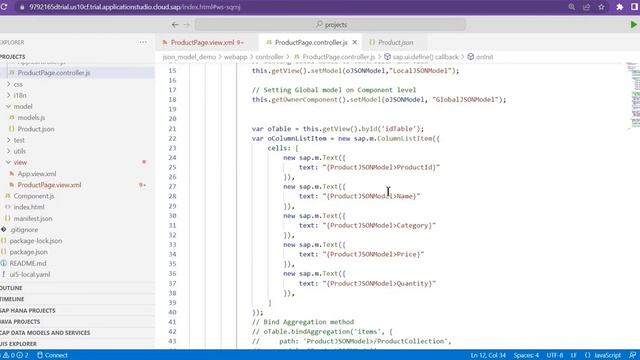Close the ProductPage.controller.js tab
The height and width of the screenshot is (360, 640).
pos(355,42)
